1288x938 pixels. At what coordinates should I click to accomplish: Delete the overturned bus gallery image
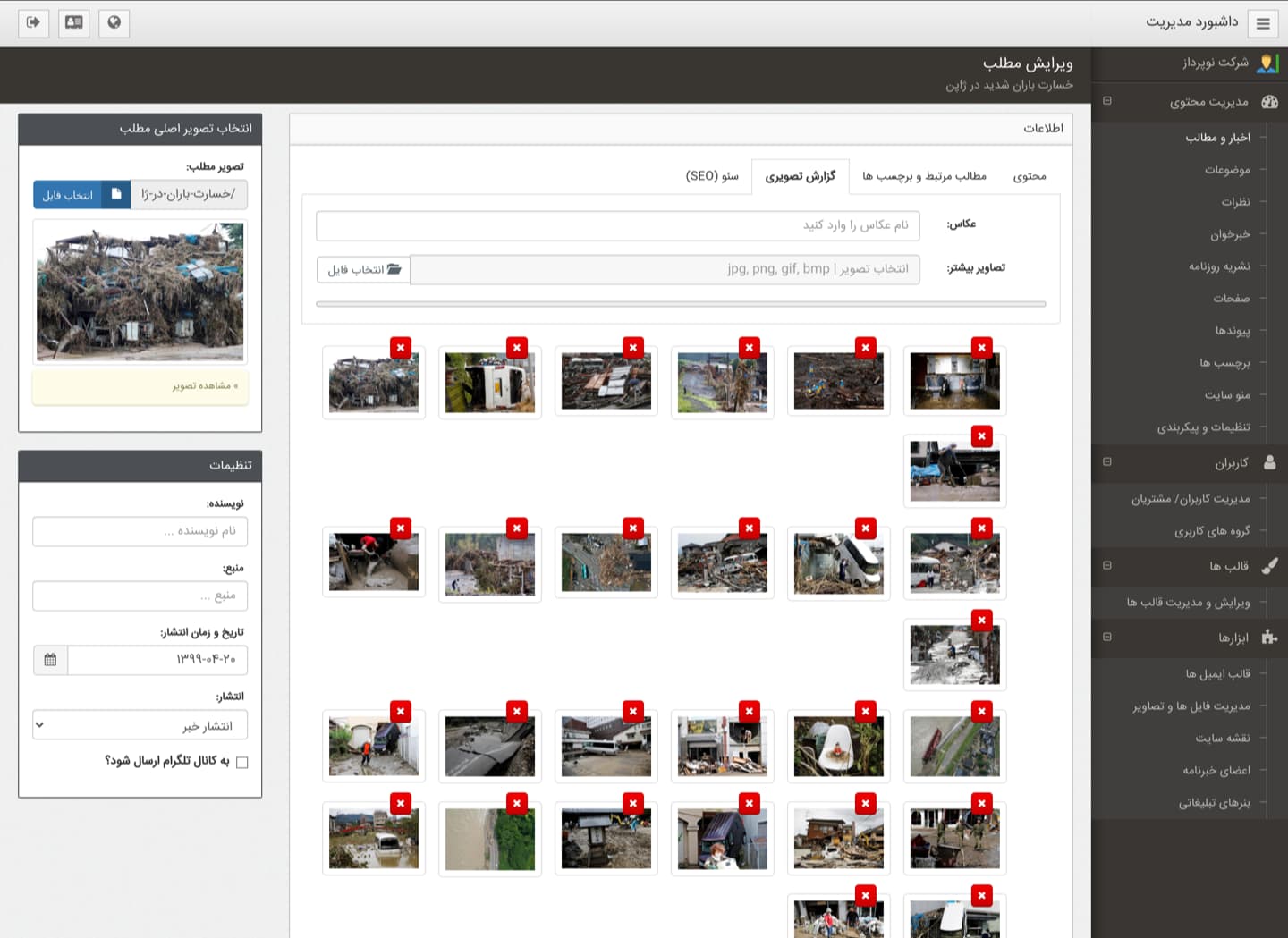pos(517,348)
